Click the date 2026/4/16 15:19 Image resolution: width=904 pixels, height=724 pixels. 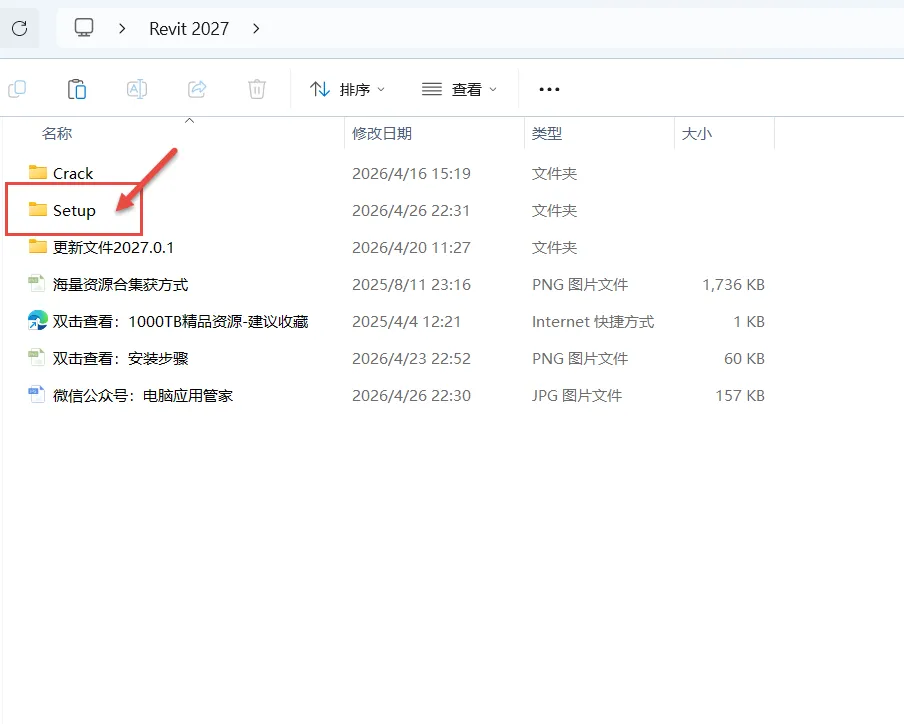click(411, 174)
